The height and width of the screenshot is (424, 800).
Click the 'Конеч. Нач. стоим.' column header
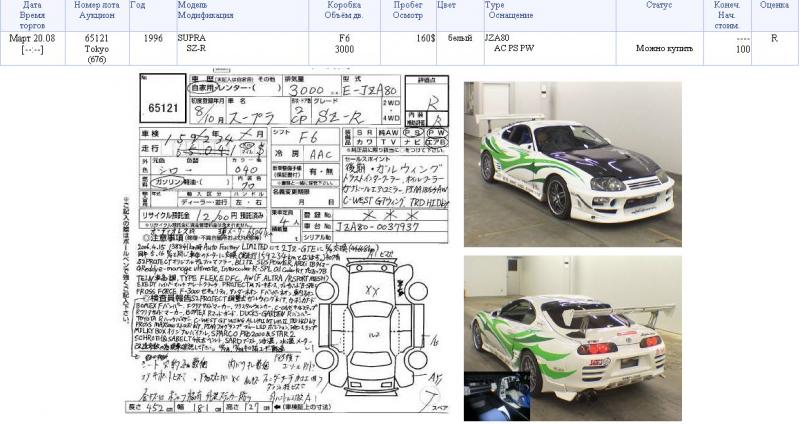pyautogui.click(x=727, y=15)
